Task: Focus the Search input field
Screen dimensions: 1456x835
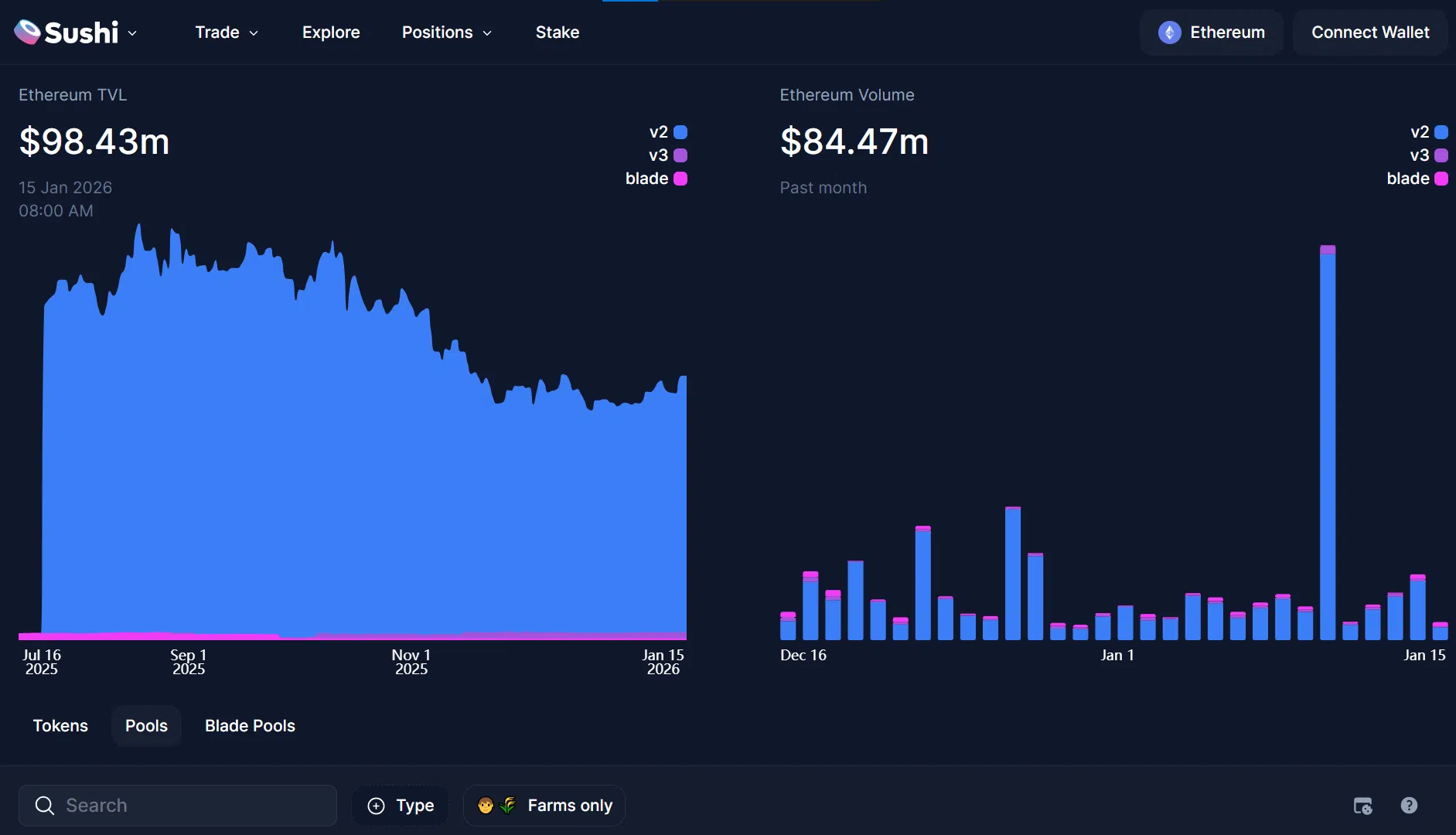Action: (193, 806)
